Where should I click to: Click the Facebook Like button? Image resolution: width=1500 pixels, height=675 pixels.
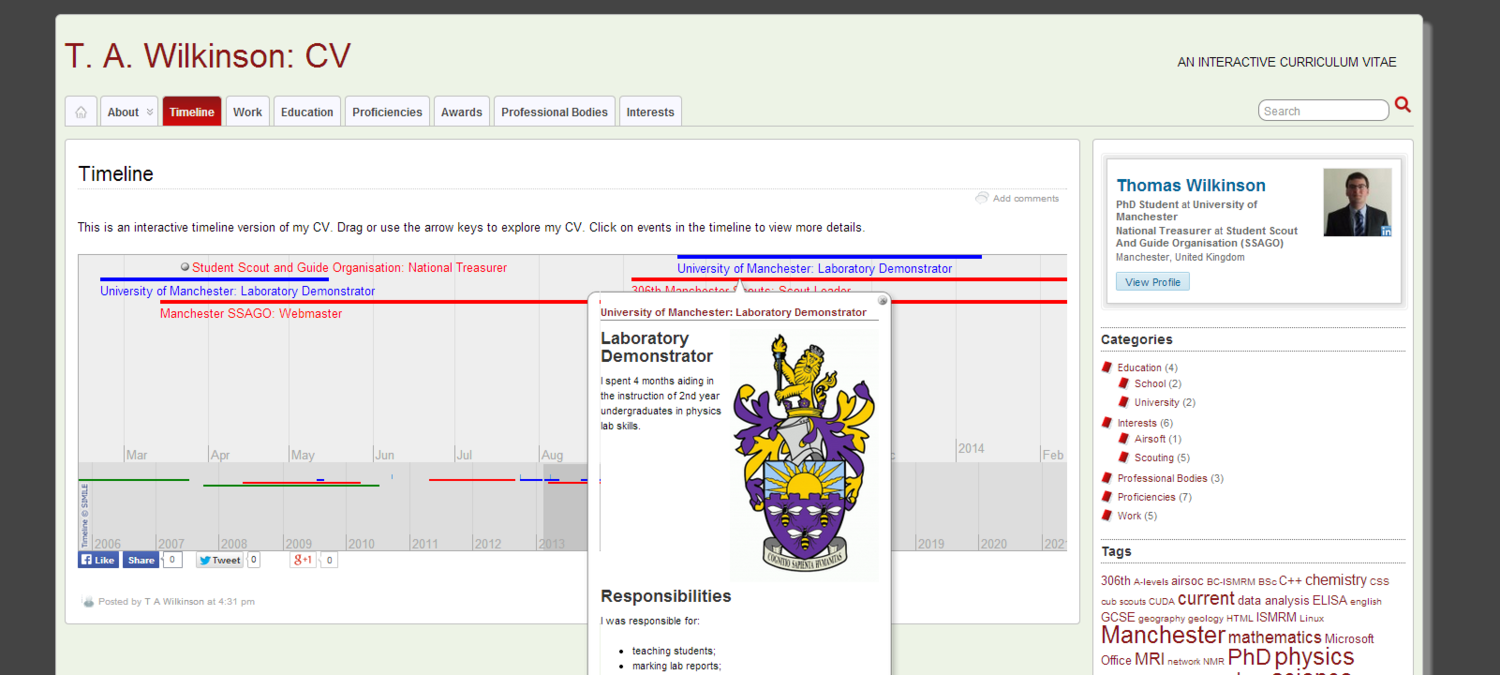(99, 560)
